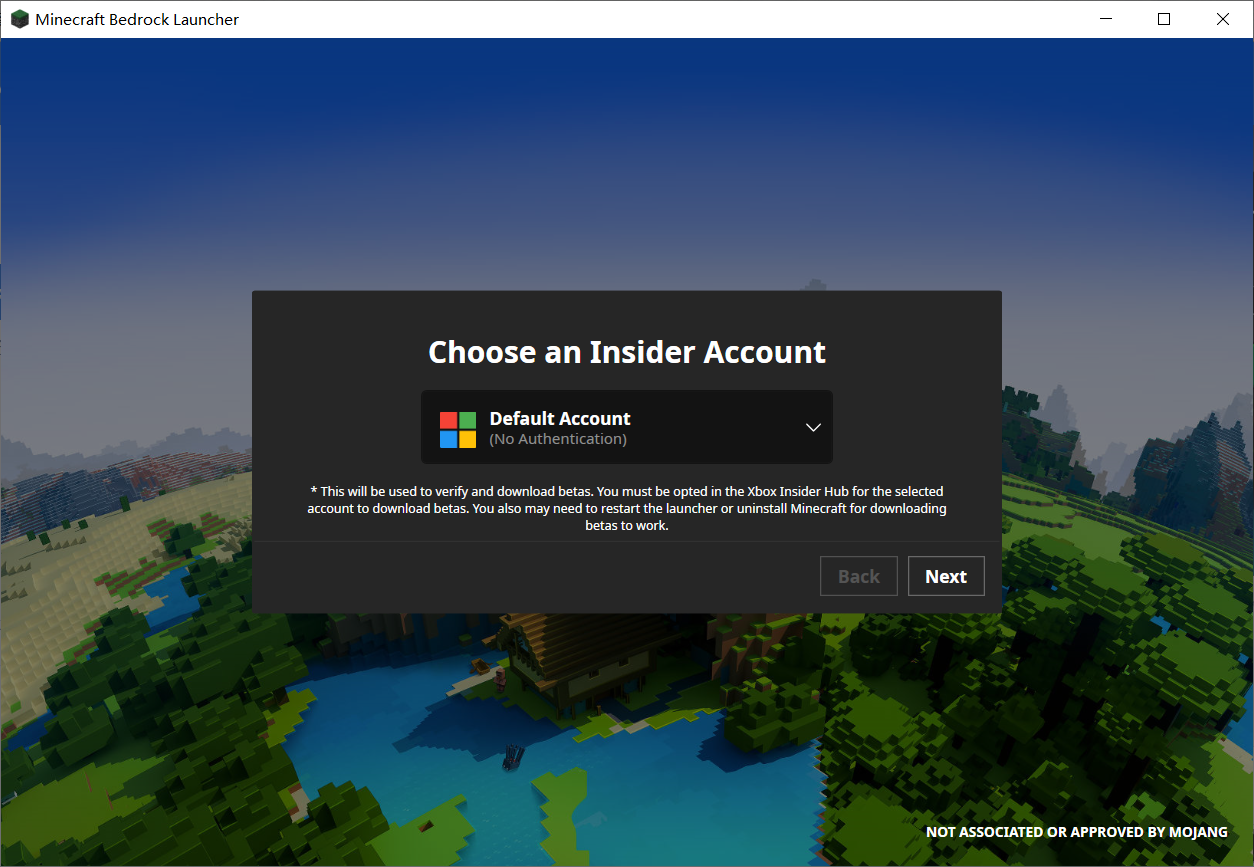
Task: Click the red square of the Microsoft logo
Action: point(449,420)
